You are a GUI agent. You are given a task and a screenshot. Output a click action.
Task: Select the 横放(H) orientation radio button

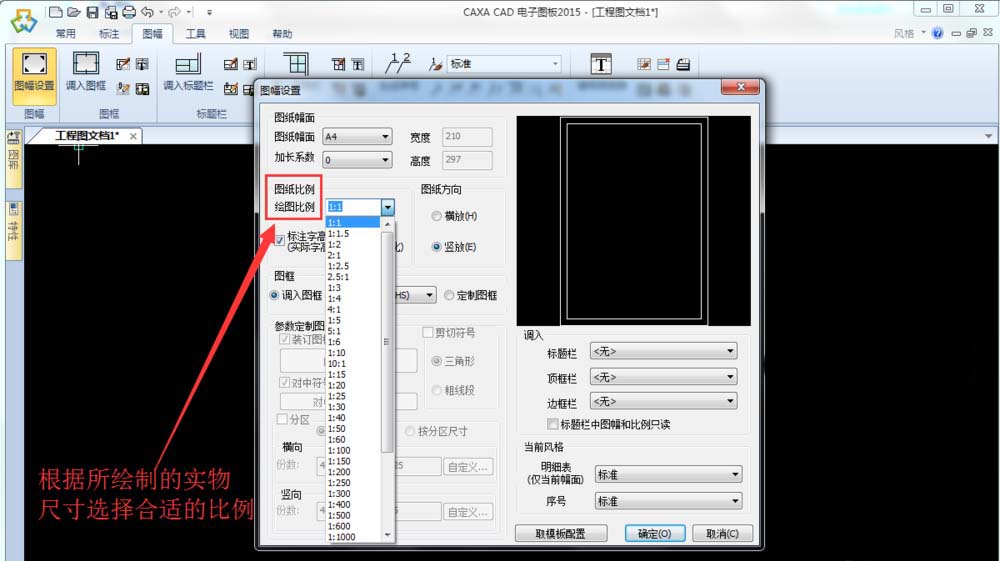coord(436,216)
